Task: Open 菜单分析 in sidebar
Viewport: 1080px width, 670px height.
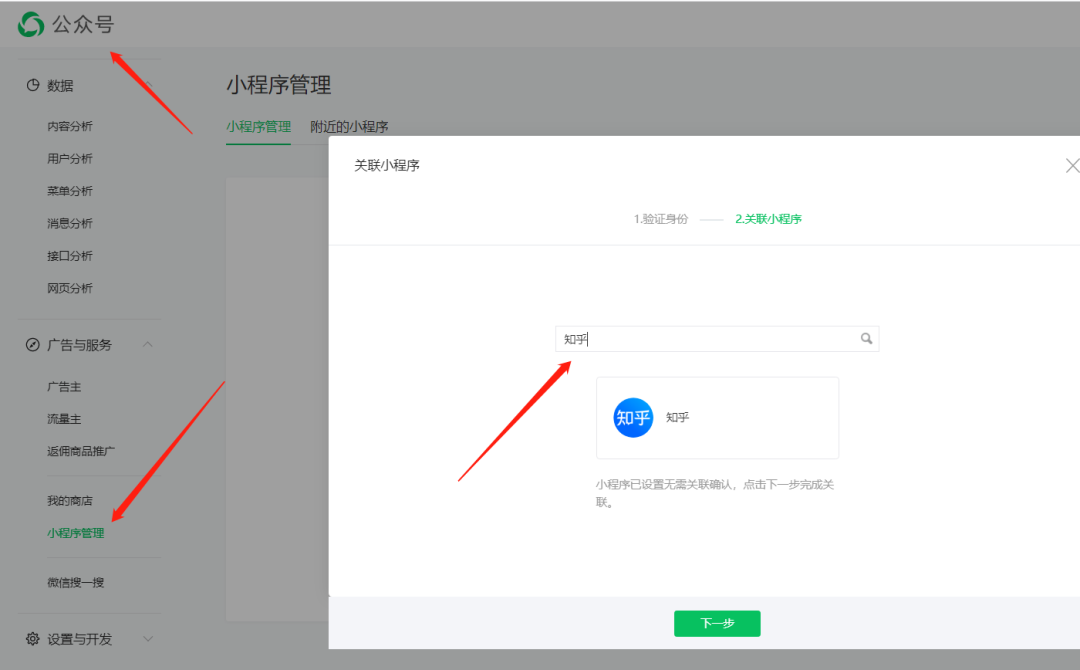Action: point(70,191)
